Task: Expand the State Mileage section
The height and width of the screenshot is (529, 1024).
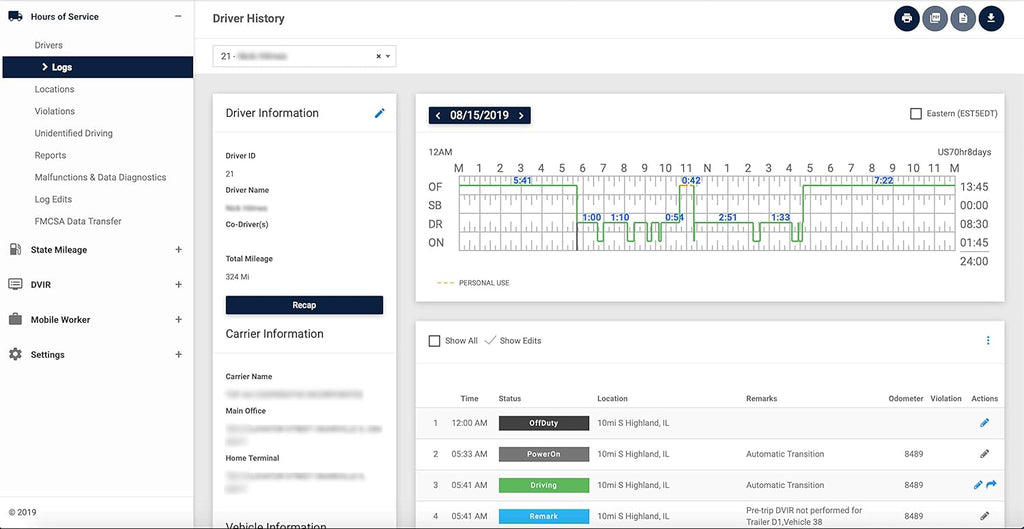Action: [178, 249]
